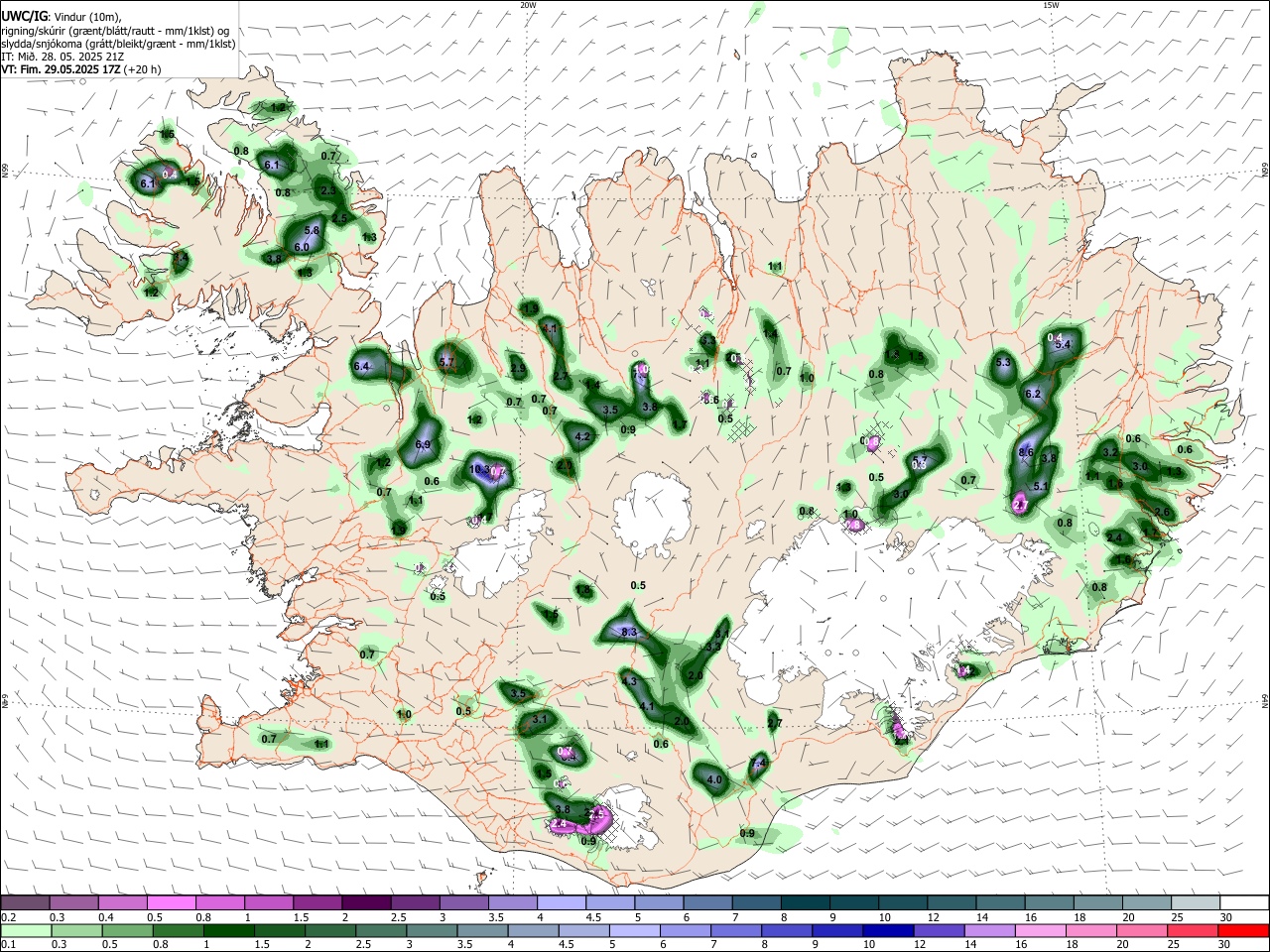Click the '10.3' precipitation value on the map
This screenshot has height=952, width=1270.
coord(478,470)
